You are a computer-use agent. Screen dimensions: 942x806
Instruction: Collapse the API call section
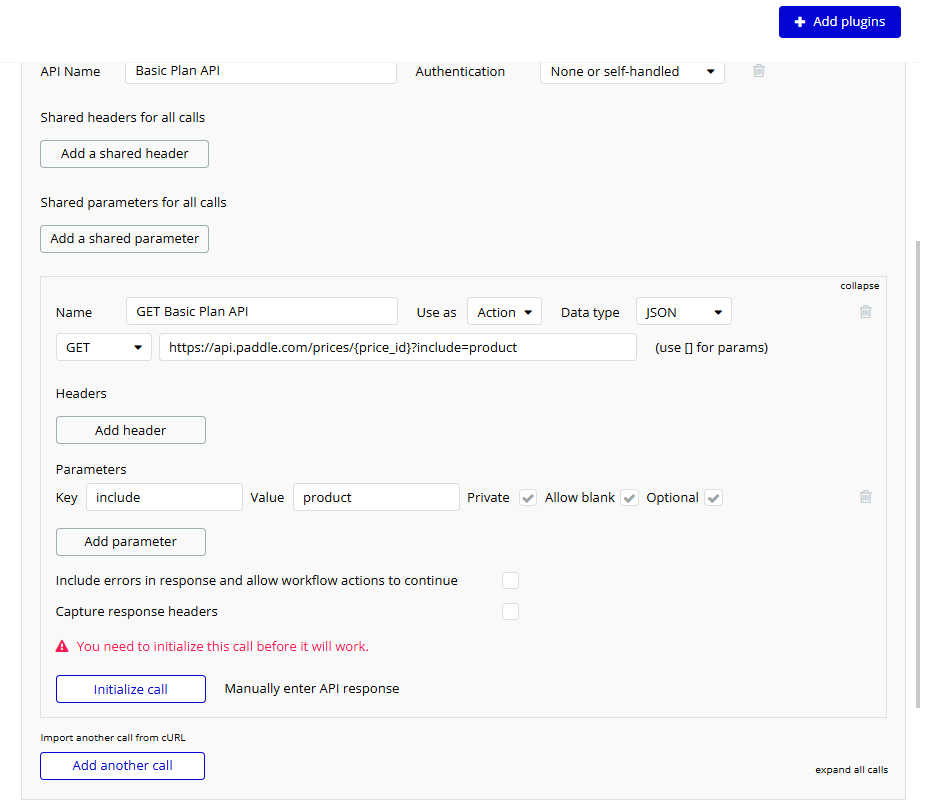(859, 285)
